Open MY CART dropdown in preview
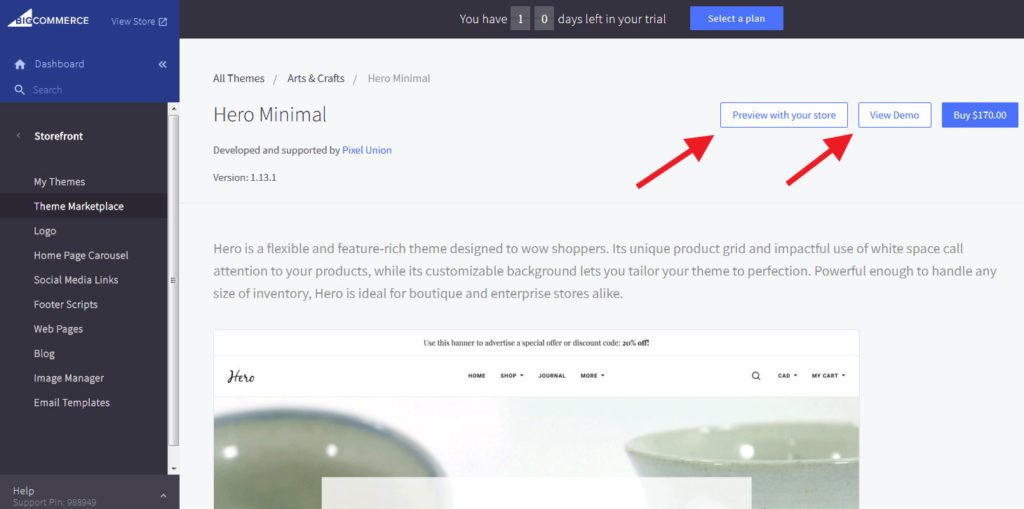This screenshot has width=1024, height=509. click(x=829, y=376)
